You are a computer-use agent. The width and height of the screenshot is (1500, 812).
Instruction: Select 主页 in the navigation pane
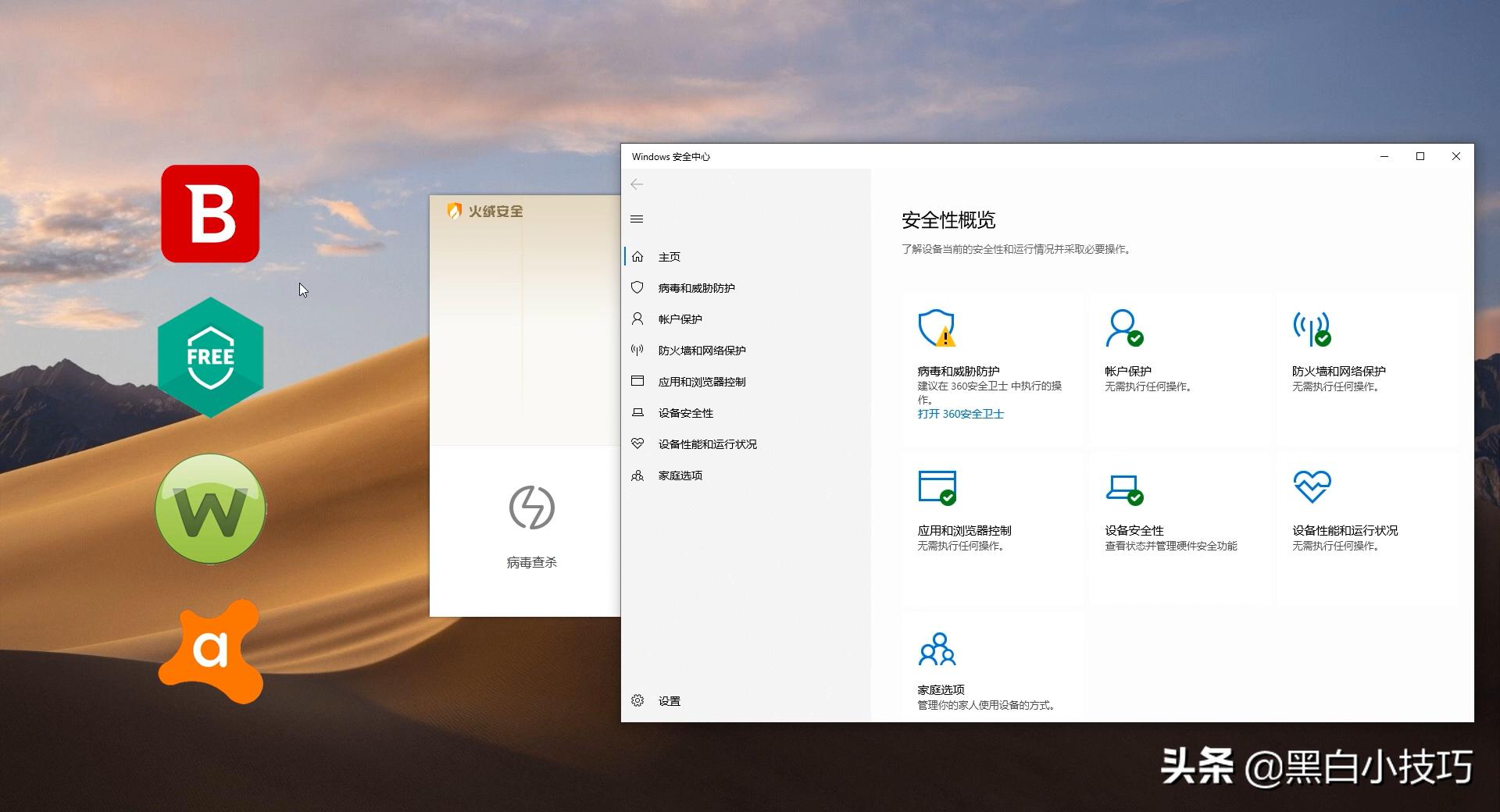669,256
